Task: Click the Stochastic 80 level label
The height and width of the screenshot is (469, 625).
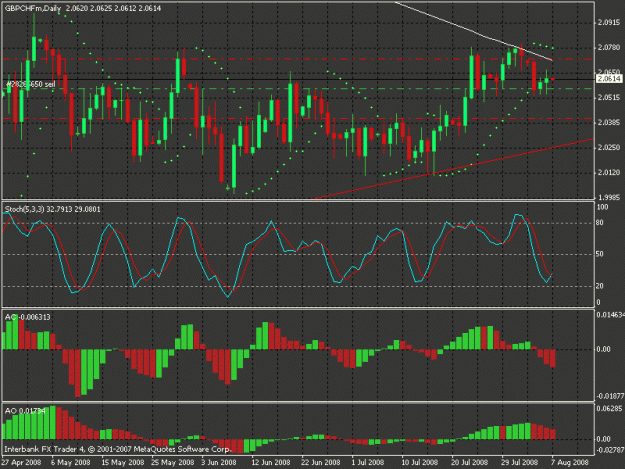Action: pos(600,223)
